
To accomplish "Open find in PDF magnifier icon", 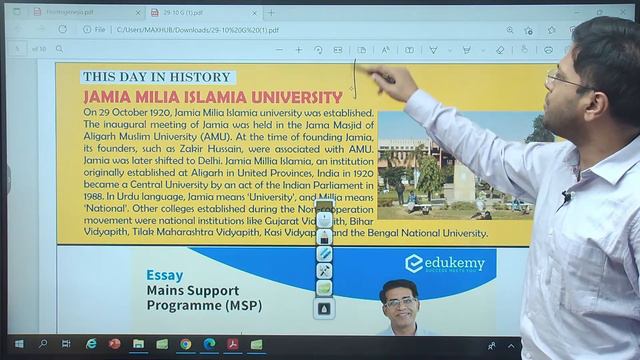I will (60, 49).
